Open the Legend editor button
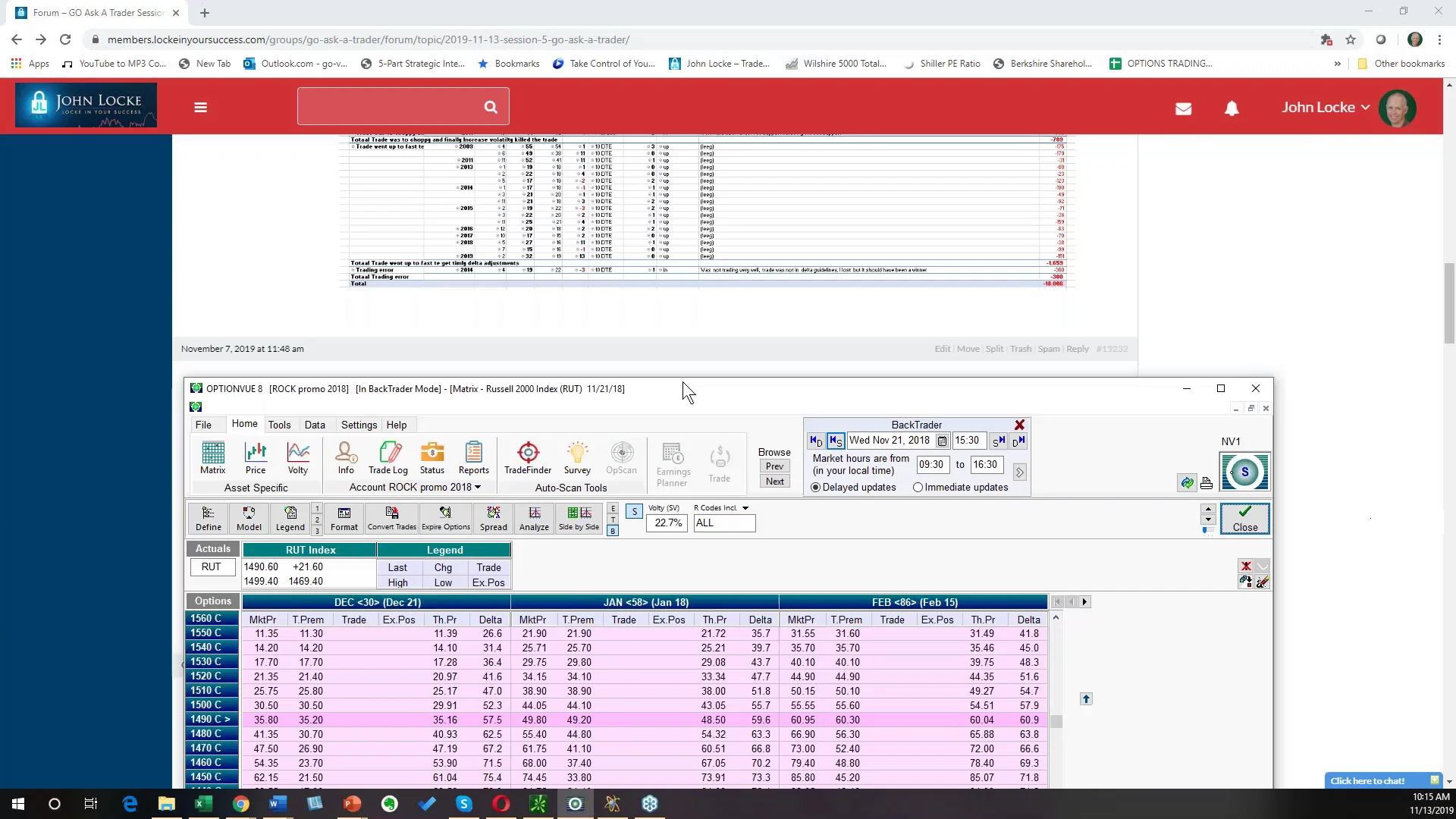Screen dimensions: 1456x819 click(x=290, y=519)
